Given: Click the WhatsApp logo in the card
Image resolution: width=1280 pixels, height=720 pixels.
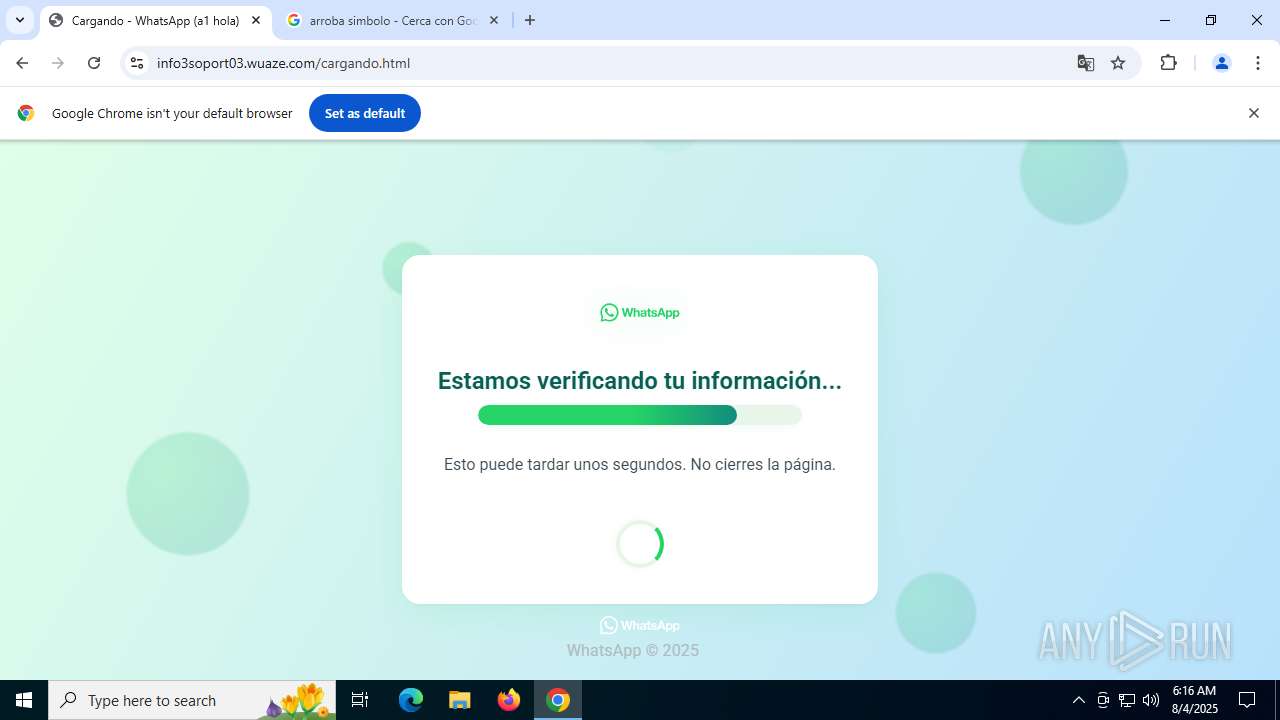Looking at the screenshot, I should click(640, 312).
